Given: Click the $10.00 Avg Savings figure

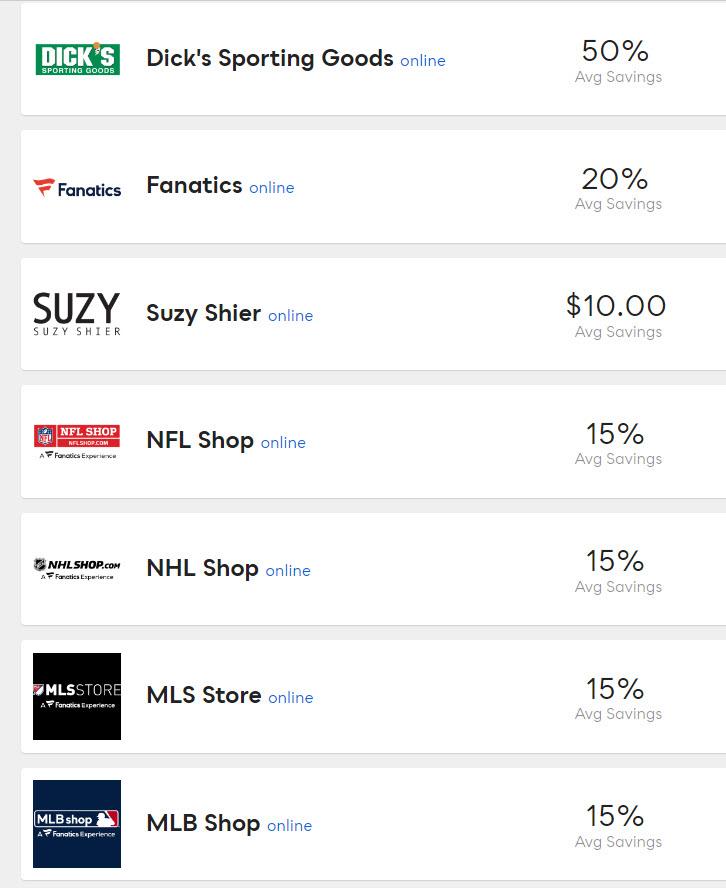Looking at the screenshot, I should point(616,306).
